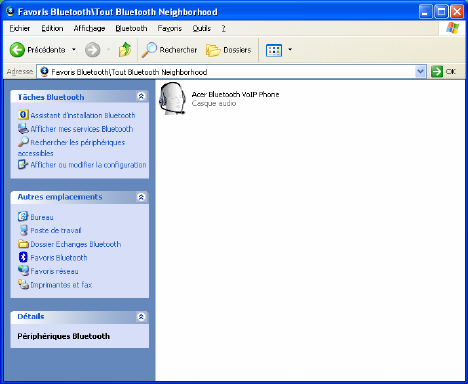Image resolution: width=468 pixels, height=384 pixels.
Task: Click the grey forward arrow icon
Action: (92, 50)
